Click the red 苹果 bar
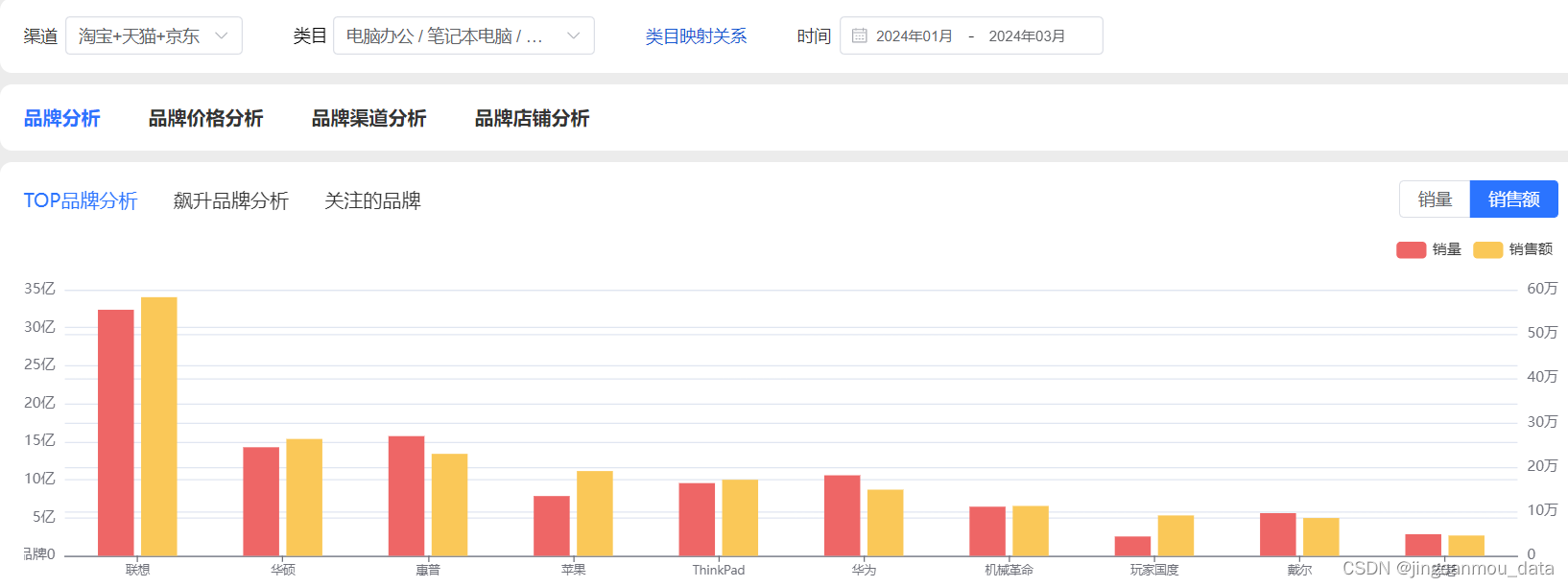Screen dimensions: 1568x587 (x=552, y=526)
